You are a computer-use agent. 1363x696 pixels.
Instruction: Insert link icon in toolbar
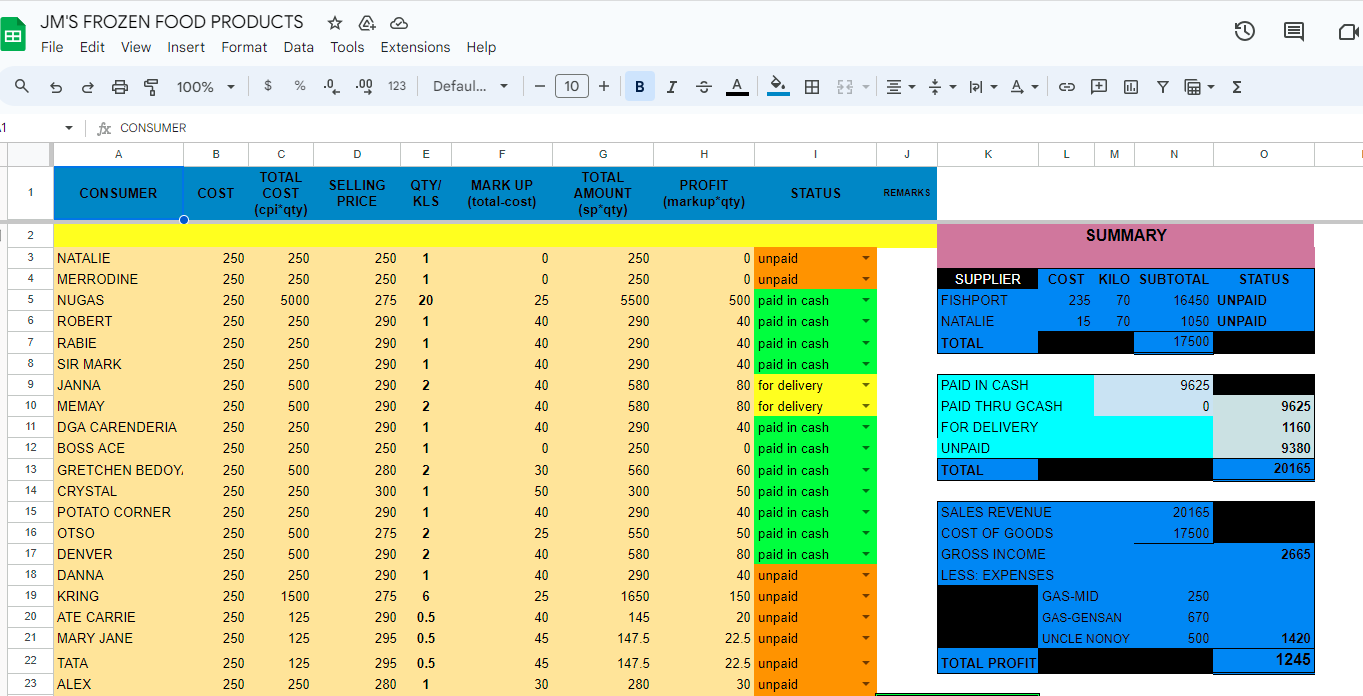(x=1067, y=87)
